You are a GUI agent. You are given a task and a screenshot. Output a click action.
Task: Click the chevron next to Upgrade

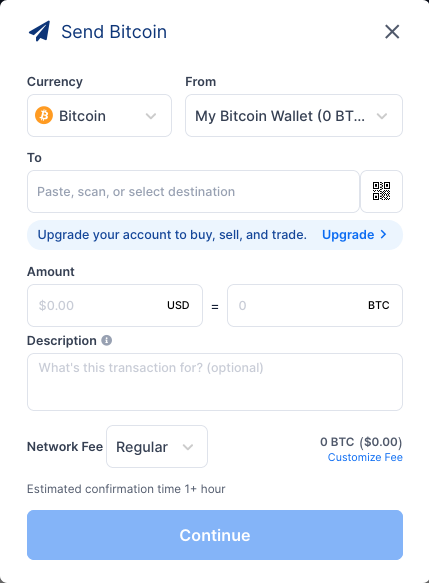pyautogui.click(x=384, y=234)
